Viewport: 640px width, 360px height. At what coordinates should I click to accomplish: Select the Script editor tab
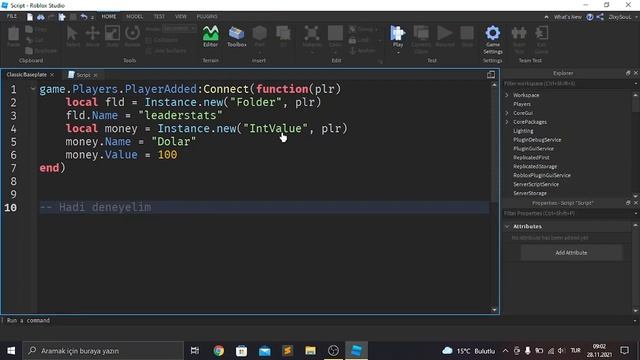(83, 75)
